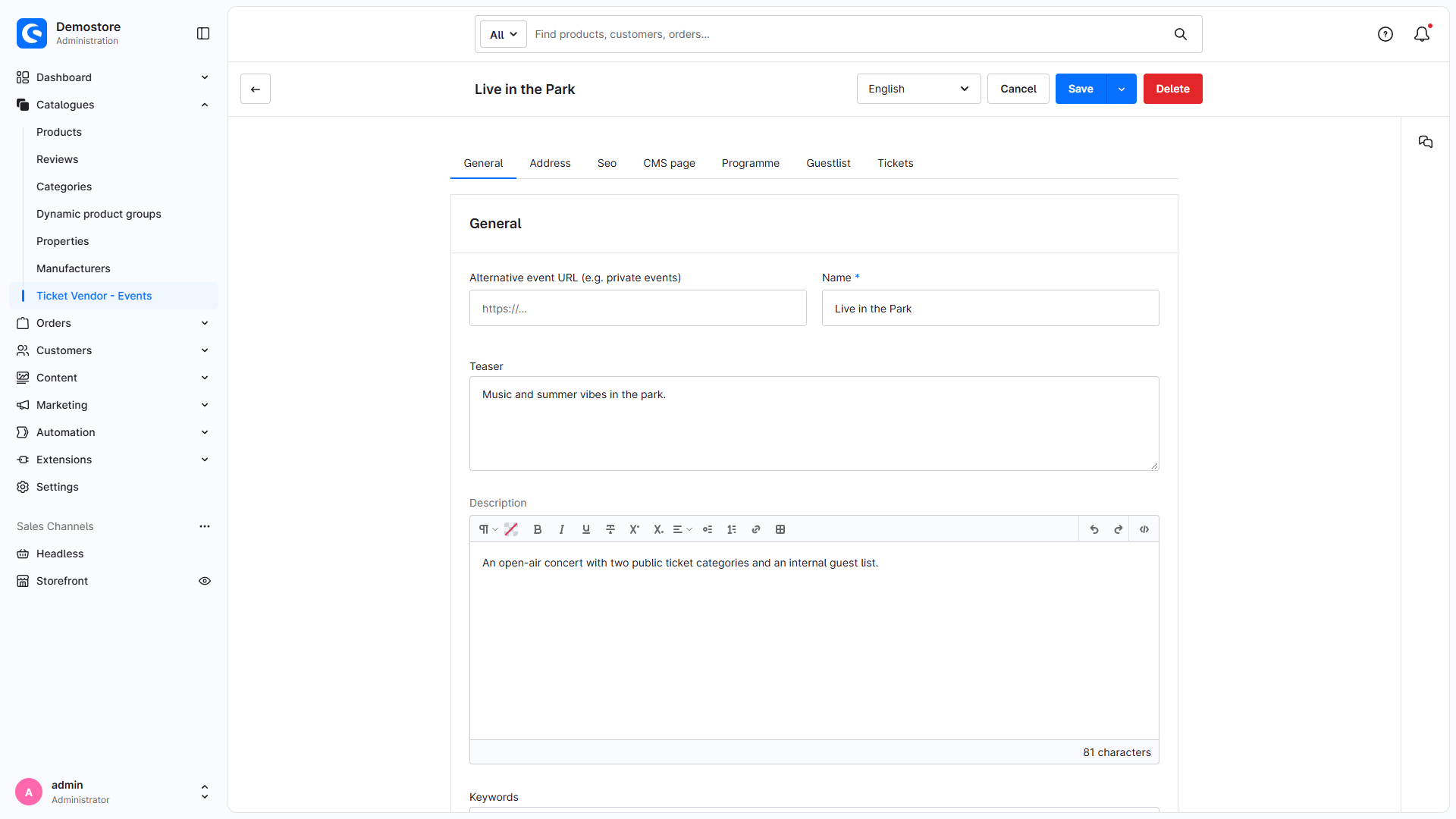Screen dimensions: 1456x819
Task: Click the Alternative event URL field
Action: (638, 308)
